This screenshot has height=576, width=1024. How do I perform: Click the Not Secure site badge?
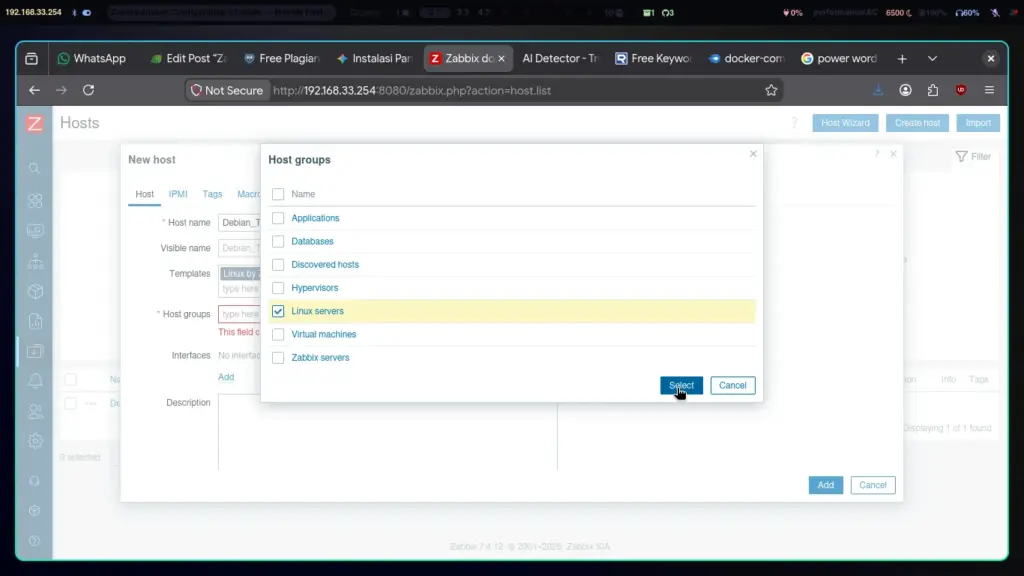[x=227, y=91]
